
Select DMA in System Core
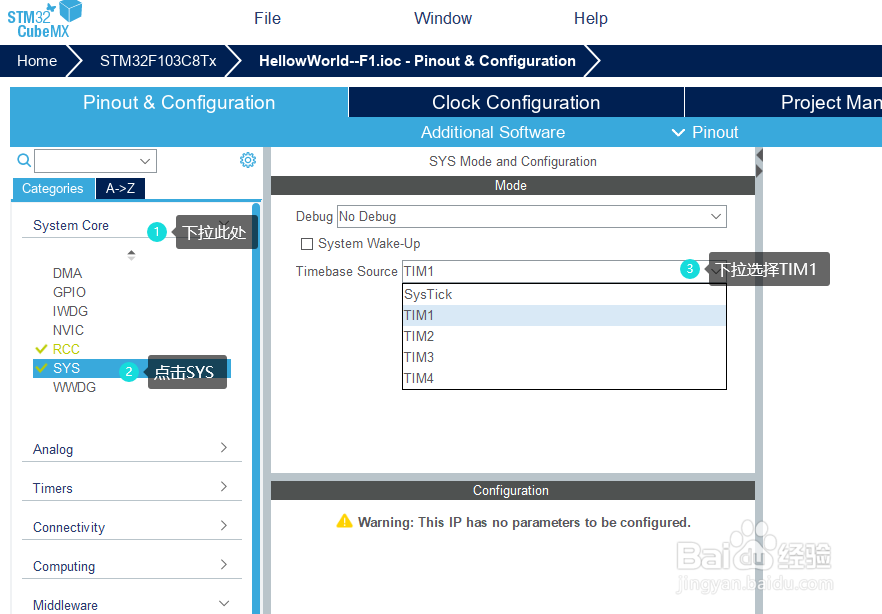(x=67, y=273)
